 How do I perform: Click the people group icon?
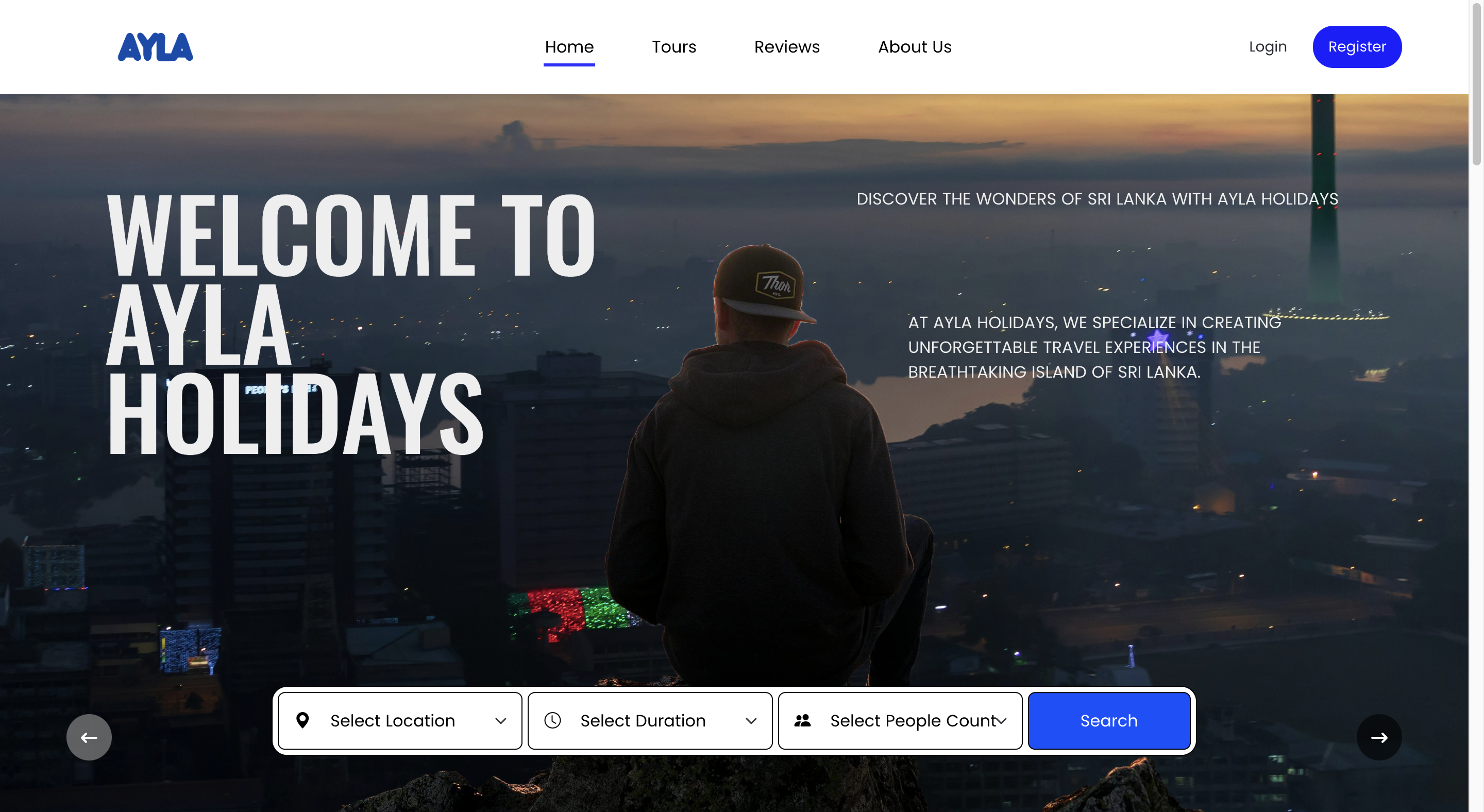click(802, 720)
